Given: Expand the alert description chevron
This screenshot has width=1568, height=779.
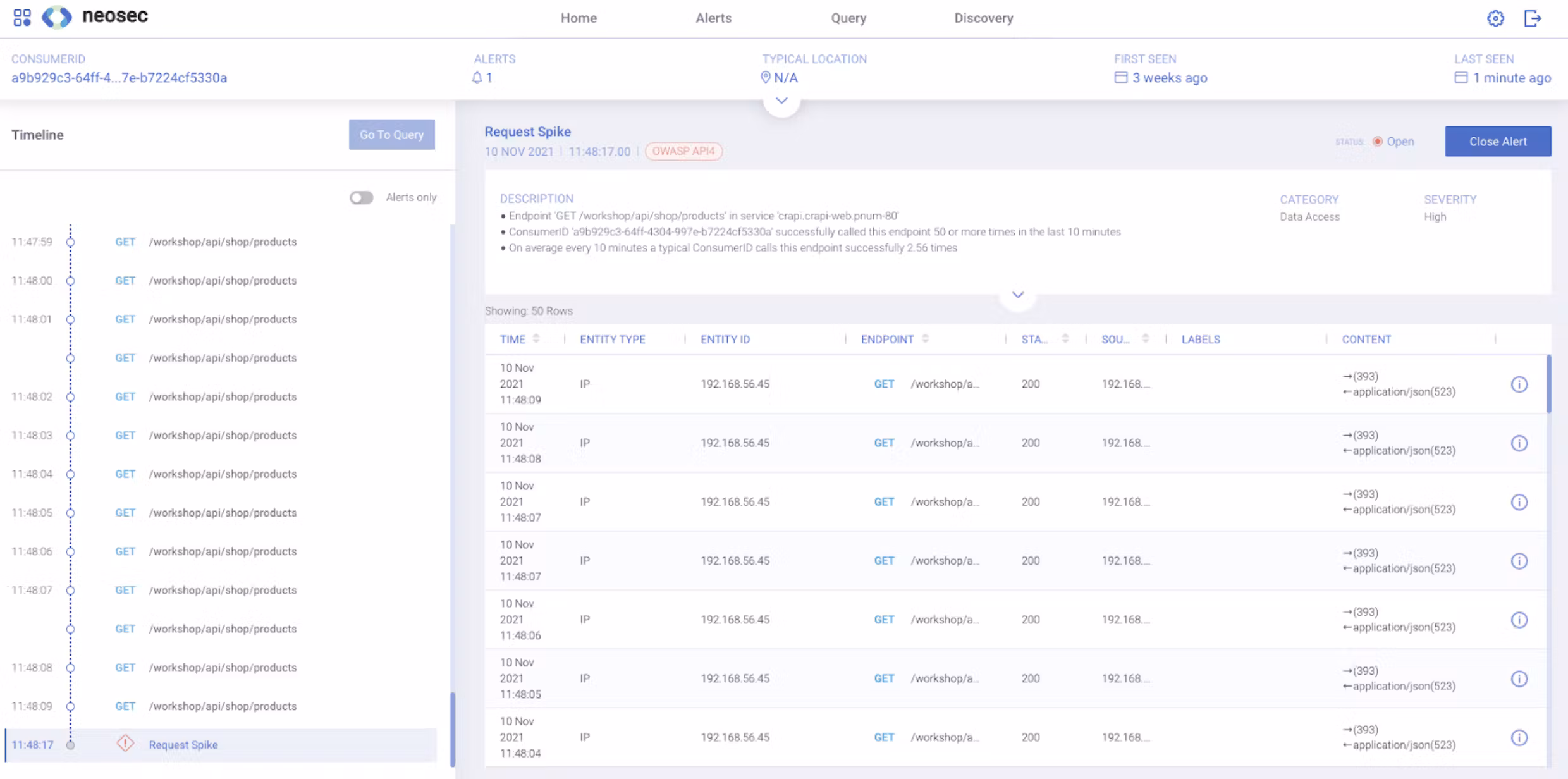Looking at the screenshot, I should 1017,295.
